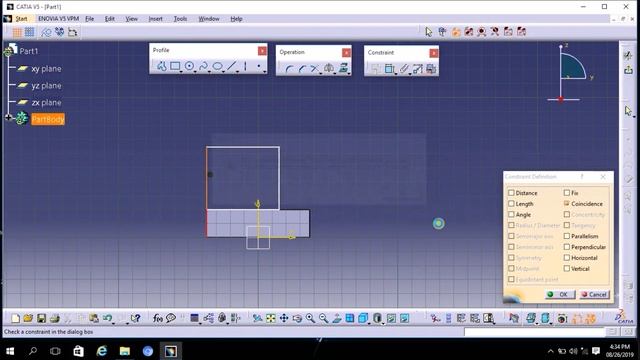Screen dimensions: 640x360
Task: Click OK in Constraint Definition dialog
Action: (560, 294)
